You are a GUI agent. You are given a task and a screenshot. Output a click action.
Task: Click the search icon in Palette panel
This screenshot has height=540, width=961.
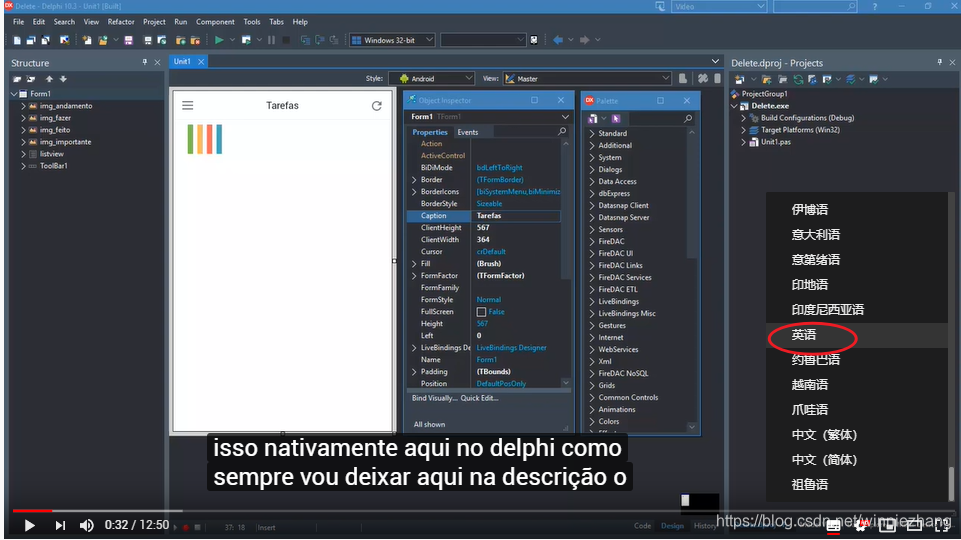(688, 118)
